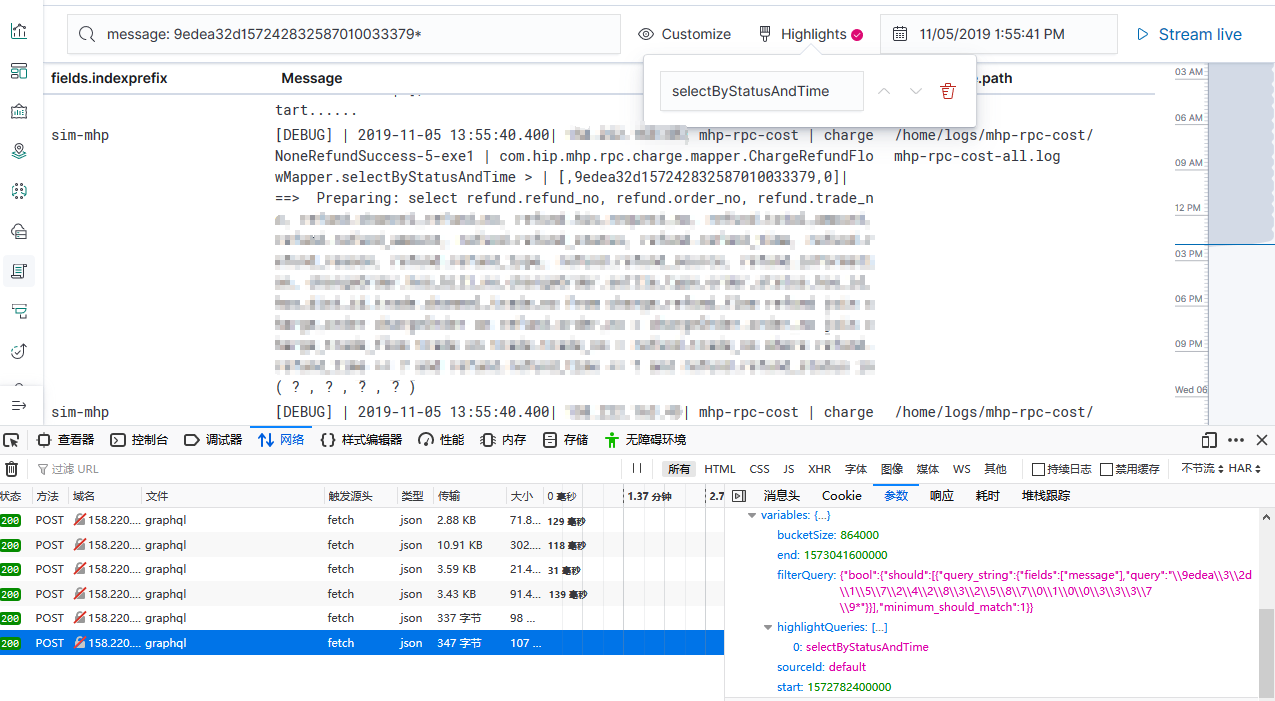Open the Customize view options
Screen dimensions: 1275x701
point(685,34)
